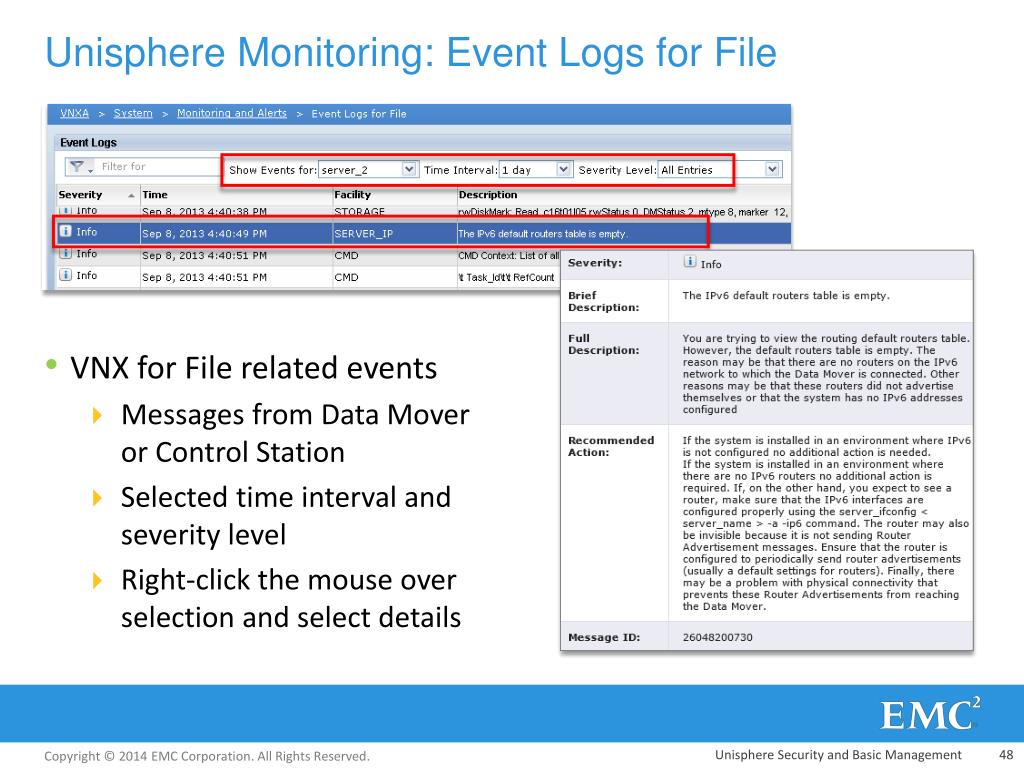Click the slide page number 48
1024x768 pixels.
pos(1006,755)
